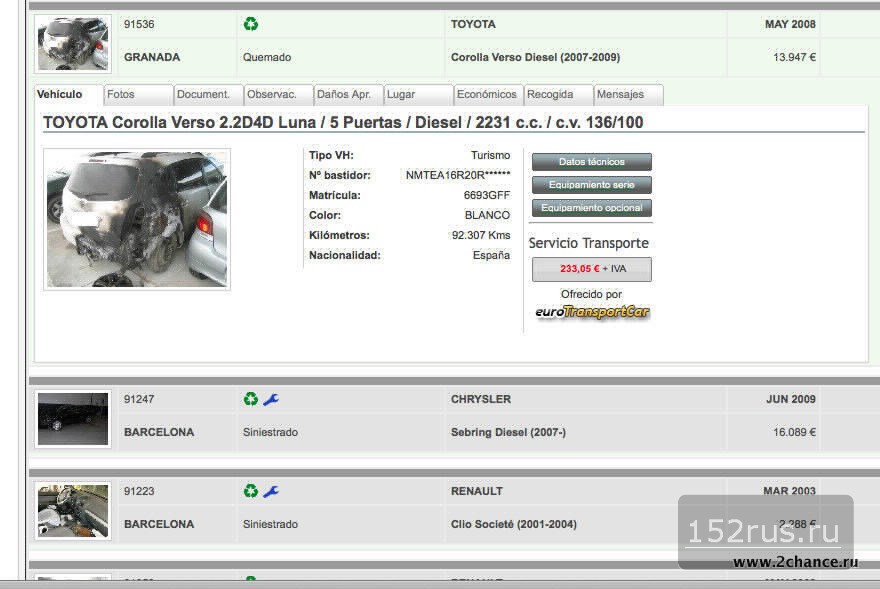Click the TOYOTA Corolla Verso 2.2D4D Luna heading
This screenshot has width=880, height=589.
(343, 122)
